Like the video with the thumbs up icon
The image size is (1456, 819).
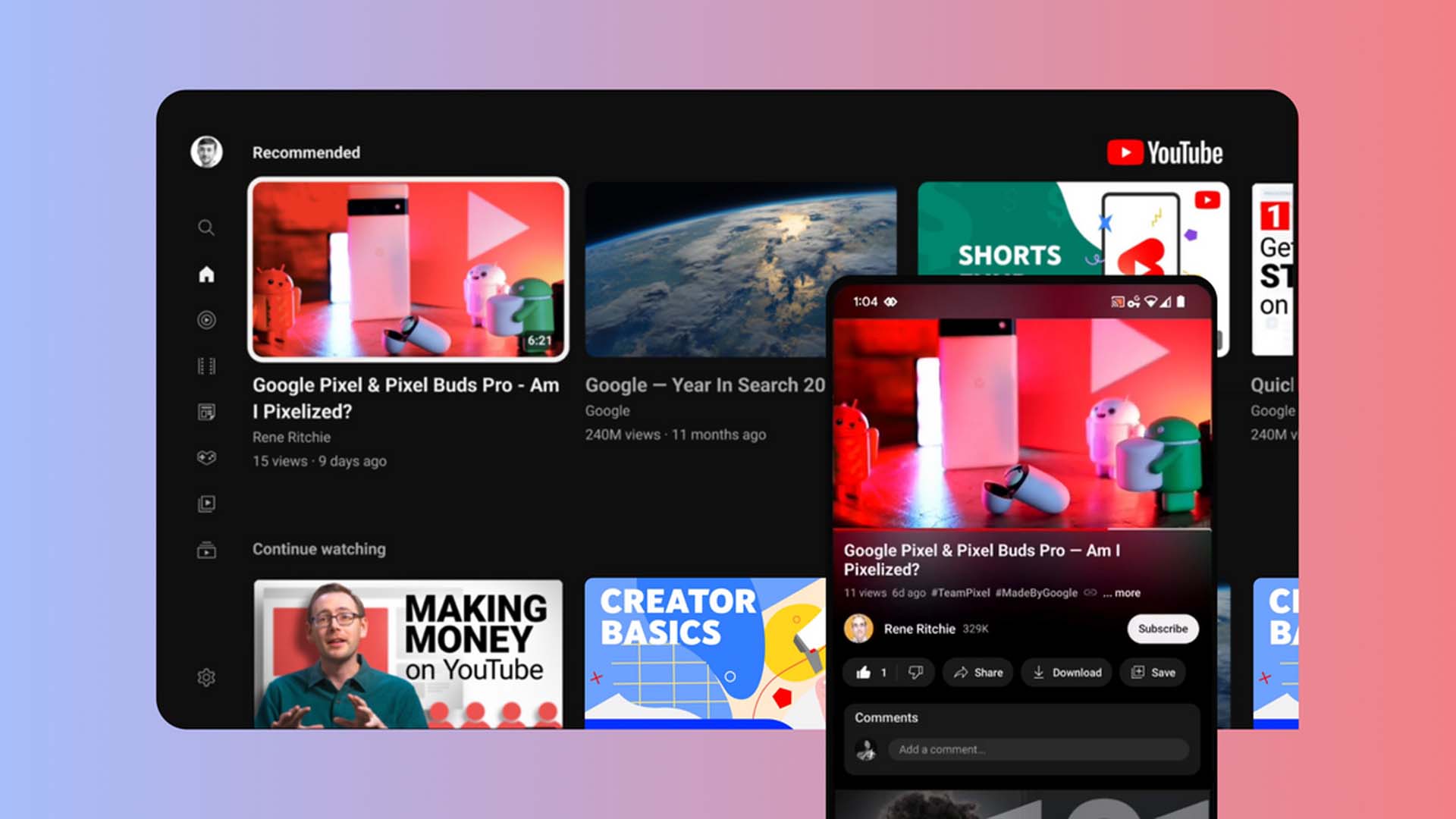(x=863, y=673)
